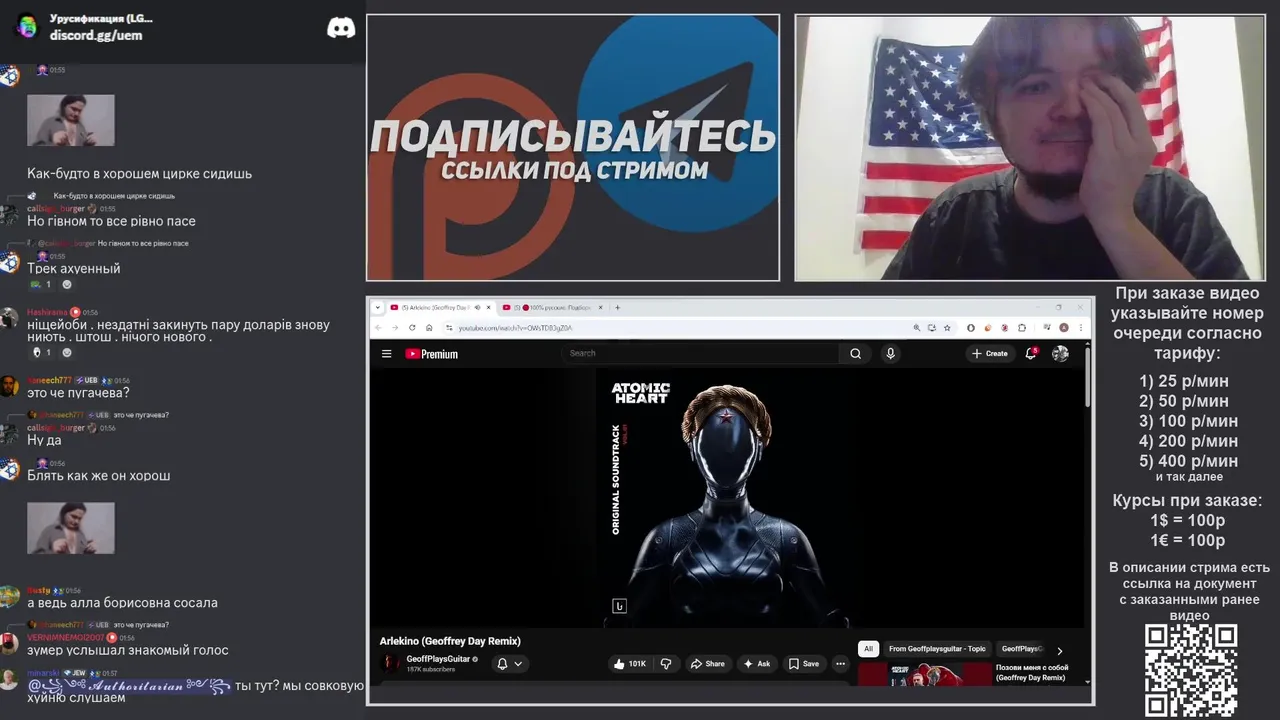Screen dimensions: 1280x720
Task: Open a new browser tab
Action: (617, 307)
